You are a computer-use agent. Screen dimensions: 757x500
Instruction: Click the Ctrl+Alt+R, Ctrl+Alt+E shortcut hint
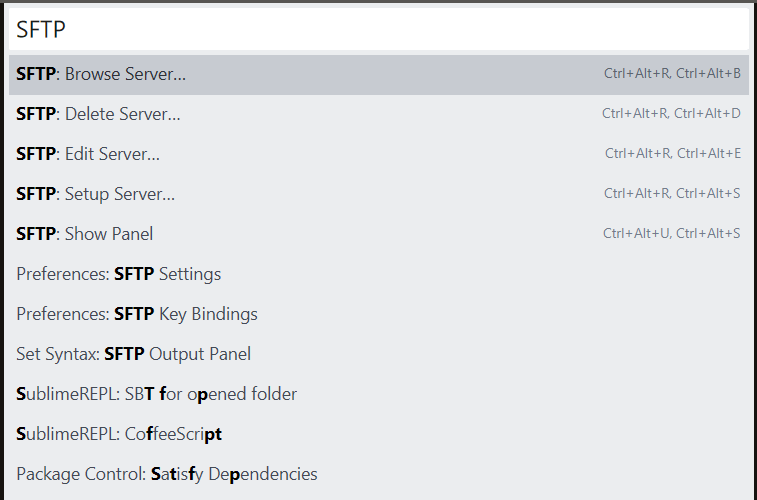coord(673,154)
